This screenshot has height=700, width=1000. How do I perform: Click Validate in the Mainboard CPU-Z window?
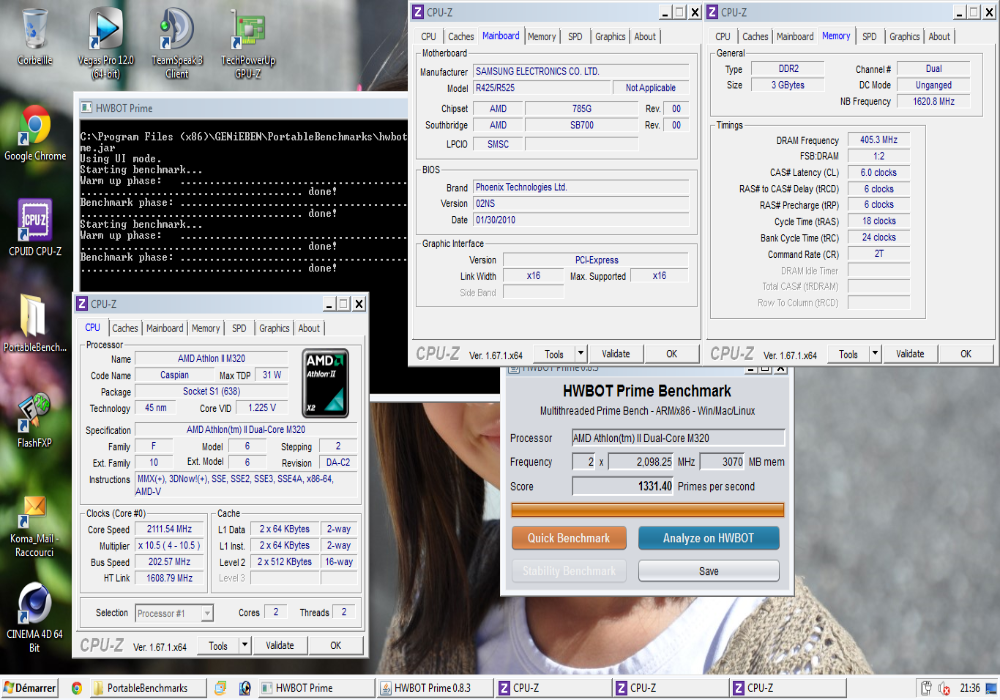(615, 353)
